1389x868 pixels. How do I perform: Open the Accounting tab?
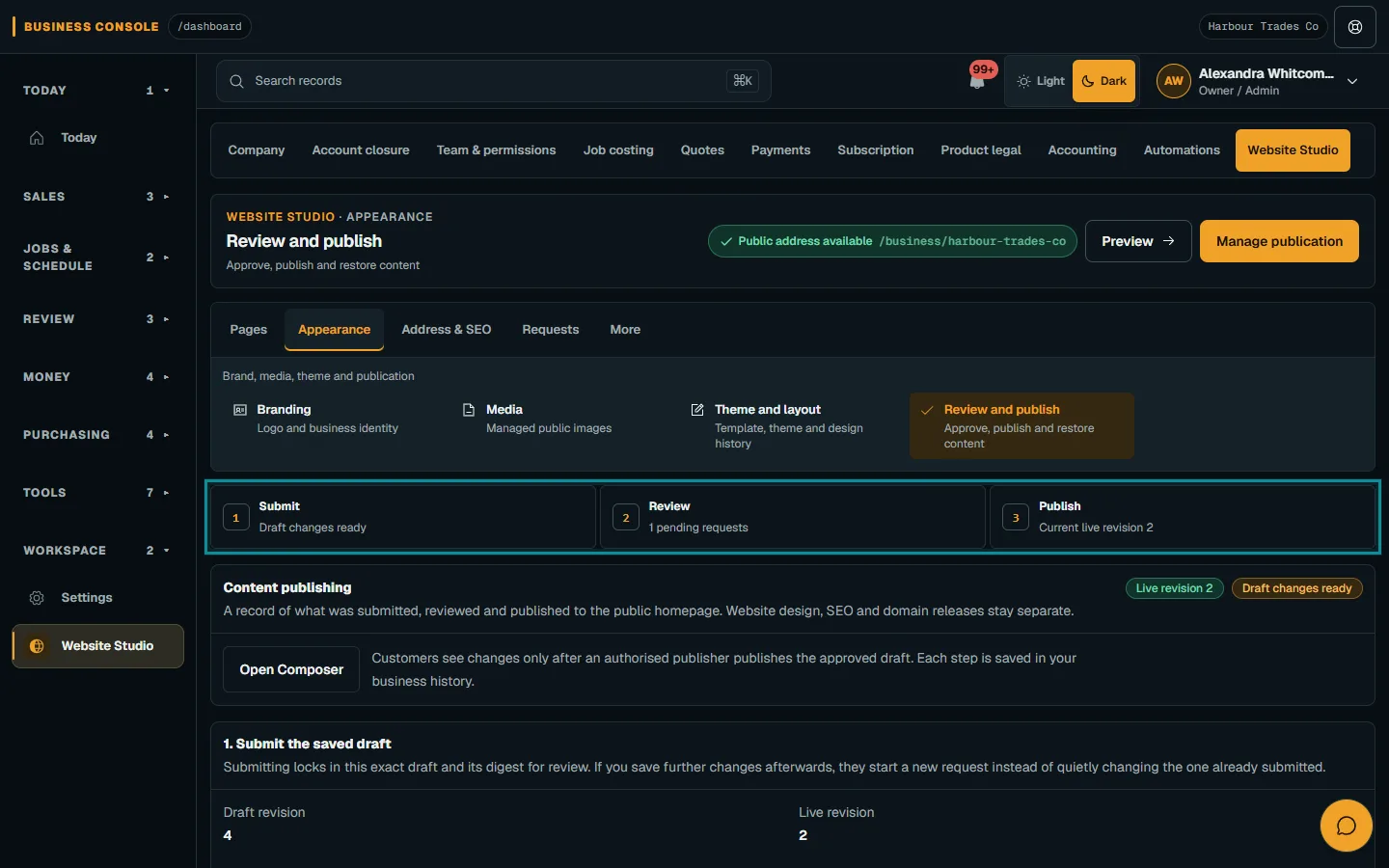(1082, 150)
